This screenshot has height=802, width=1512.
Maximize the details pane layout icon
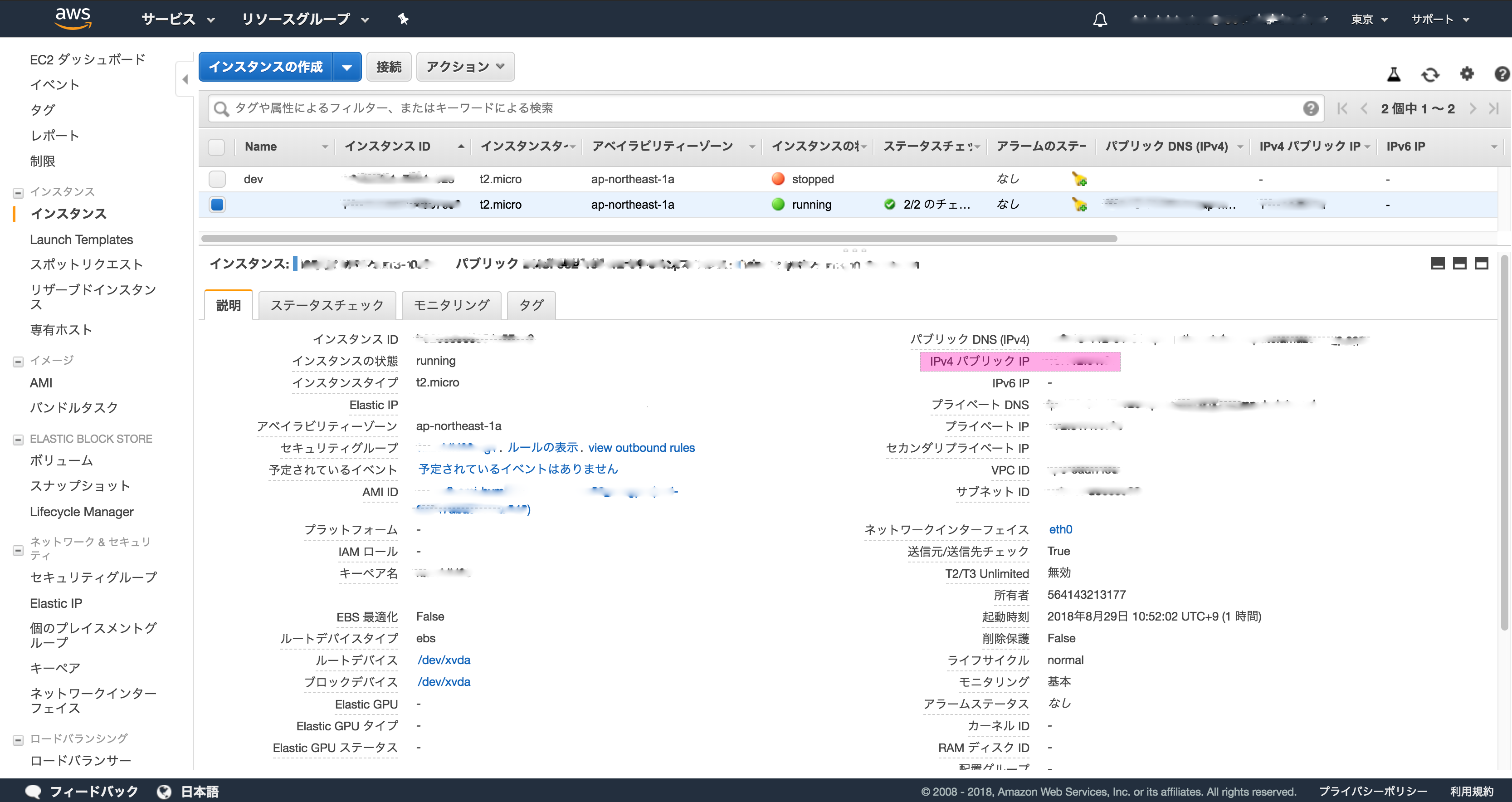[1482, 263]
